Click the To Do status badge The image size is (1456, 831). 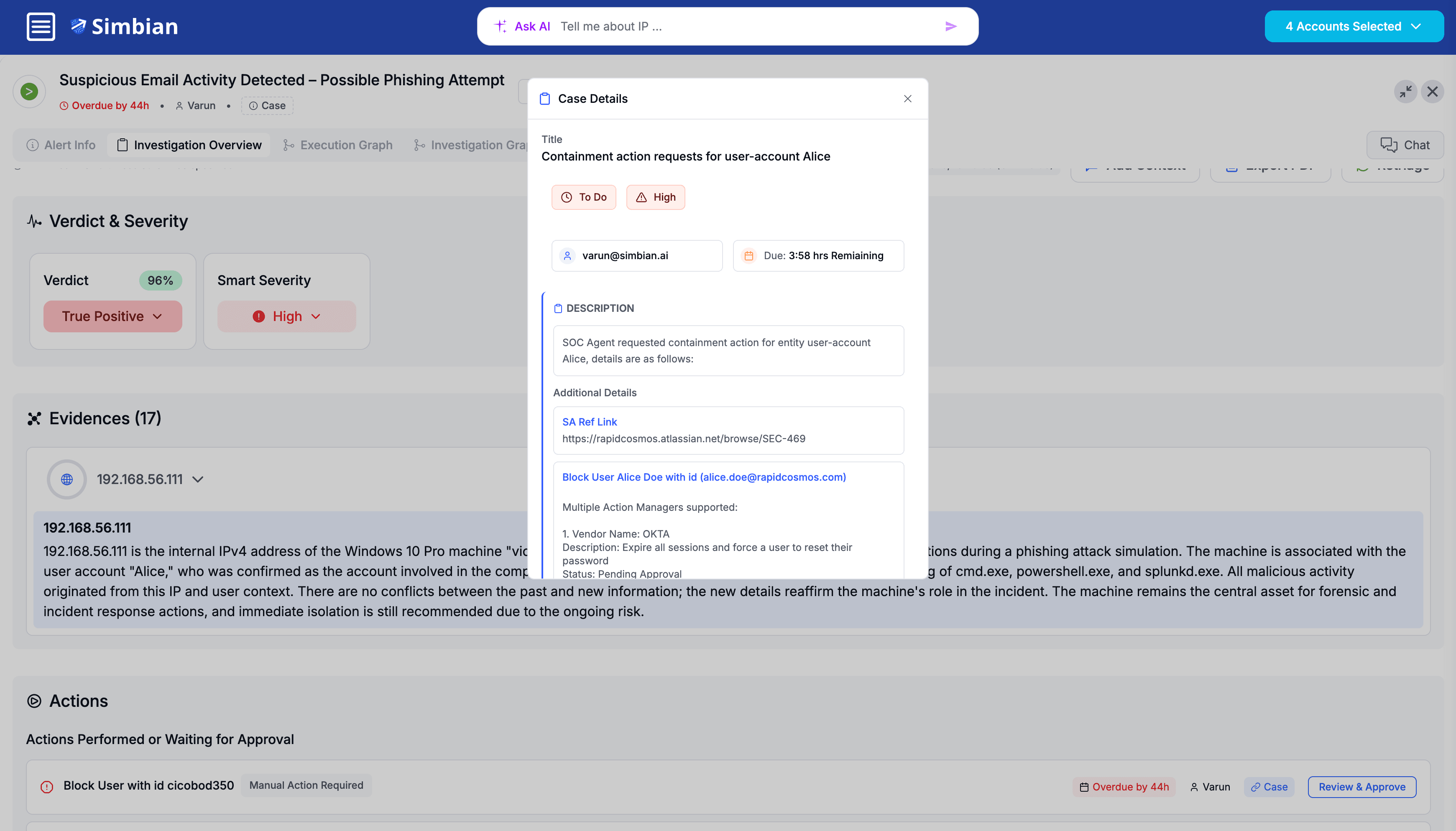[583, 197]
